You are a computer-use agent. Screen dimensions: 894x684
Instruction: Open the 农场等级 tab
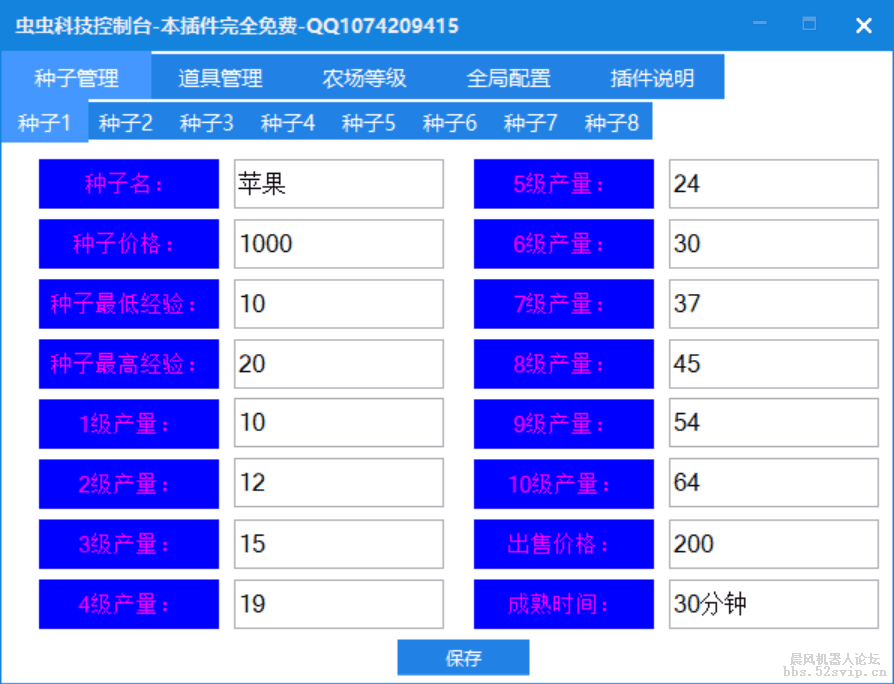point(365,77)
